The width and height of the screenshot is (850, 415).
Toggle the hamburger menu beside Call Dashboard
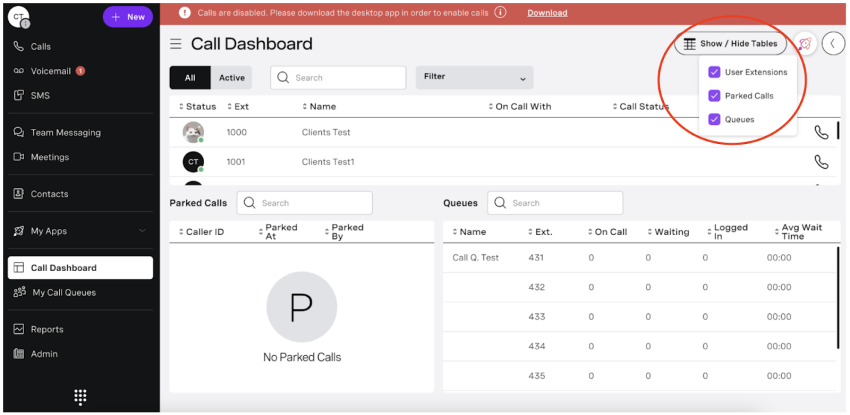pos(176,44)
